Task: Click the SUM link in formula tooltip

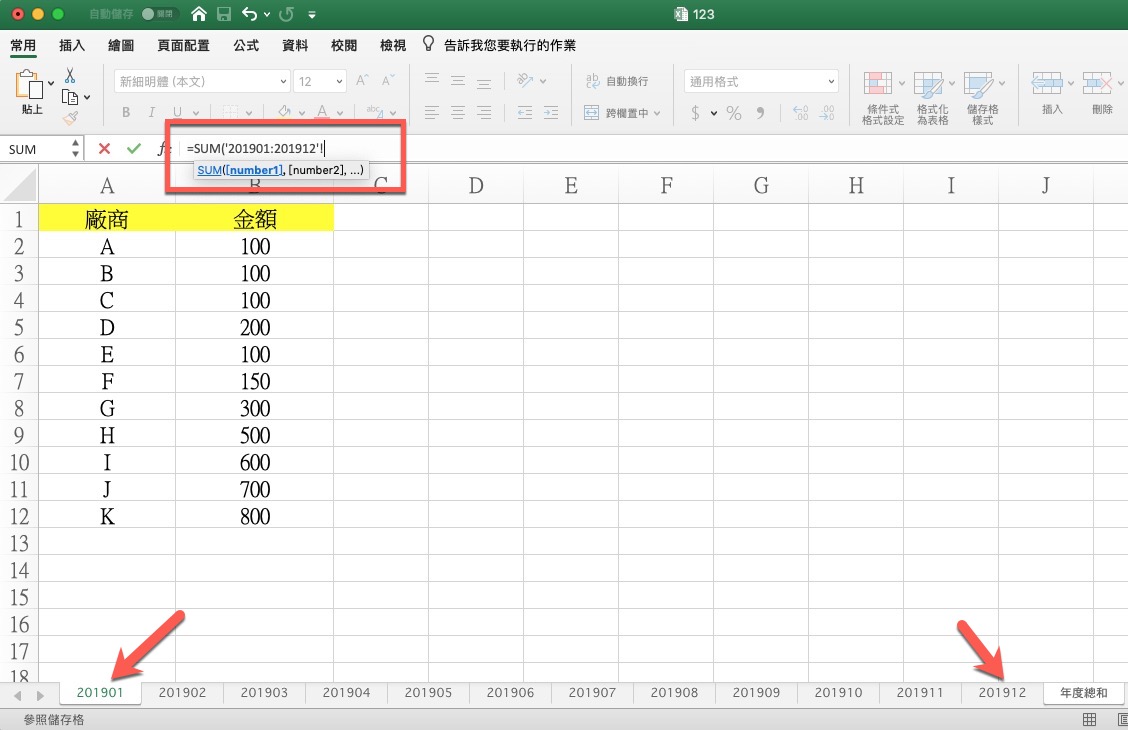Action: [208, 171]
